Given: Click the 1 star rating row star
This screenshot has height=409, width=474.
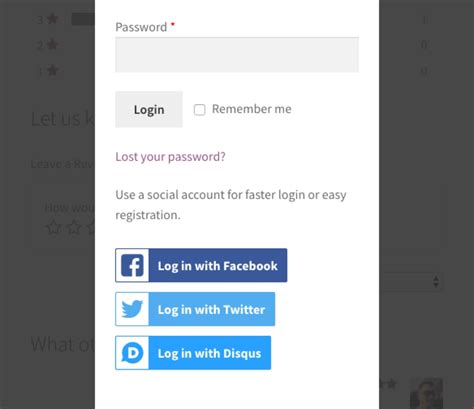Looking at the screenshot, I should click(x=53, y=70).
